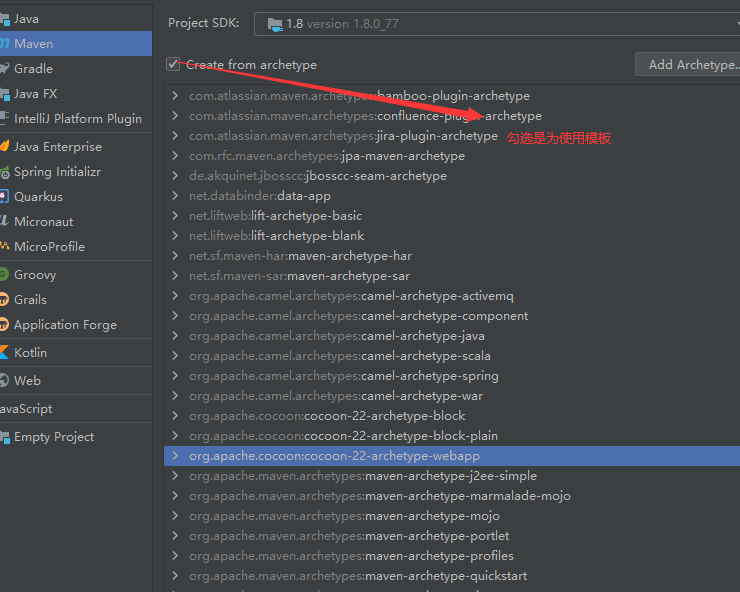This screenshot has height=592, width=740.
Task: Click the Empty Project icon
Action: click(x=5, y=437)
